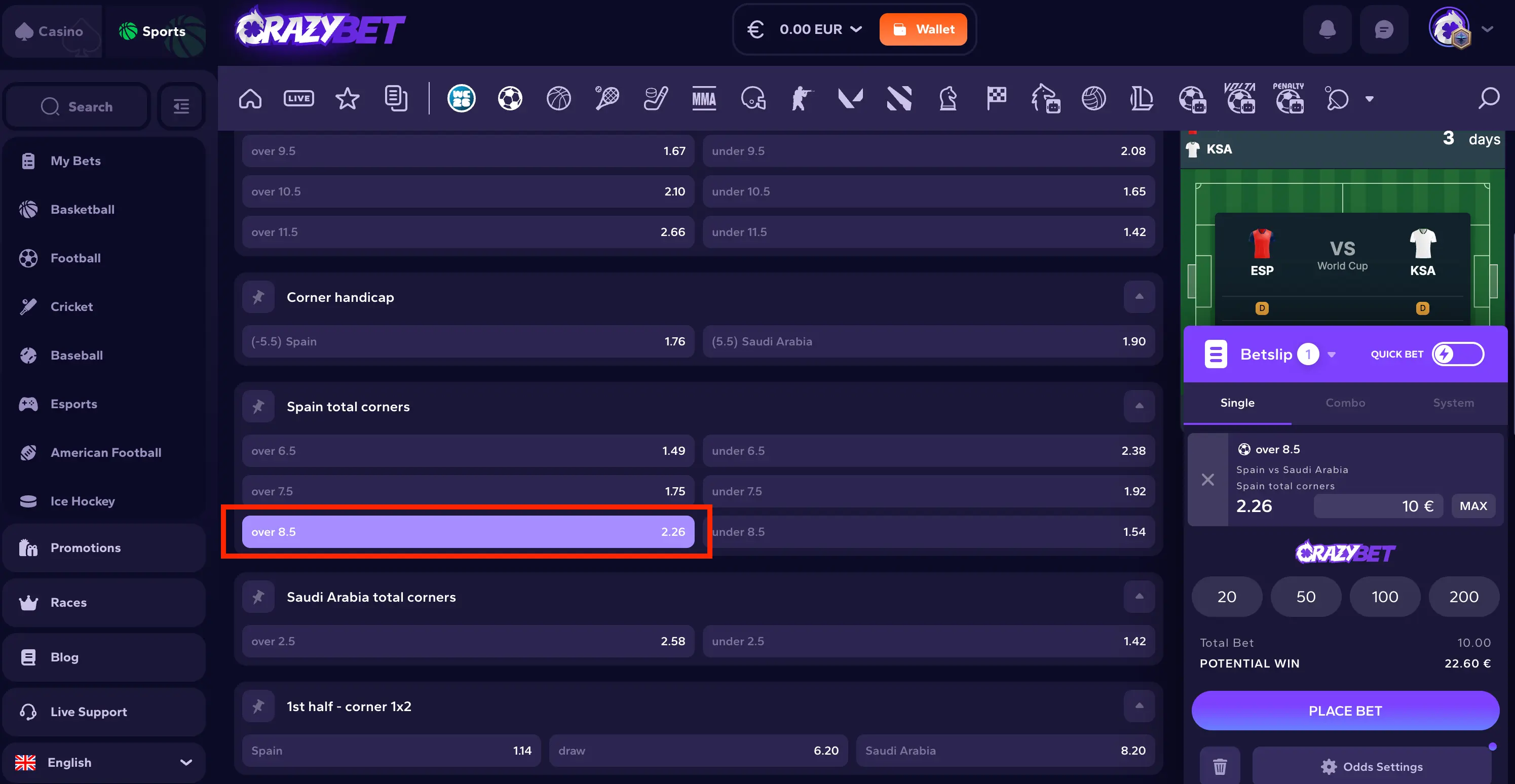Image resolution: width=1515 pixels, height=784 pixels.
Task: Pin the 1st half - corner 1x2 market
Action: [258, 706]
